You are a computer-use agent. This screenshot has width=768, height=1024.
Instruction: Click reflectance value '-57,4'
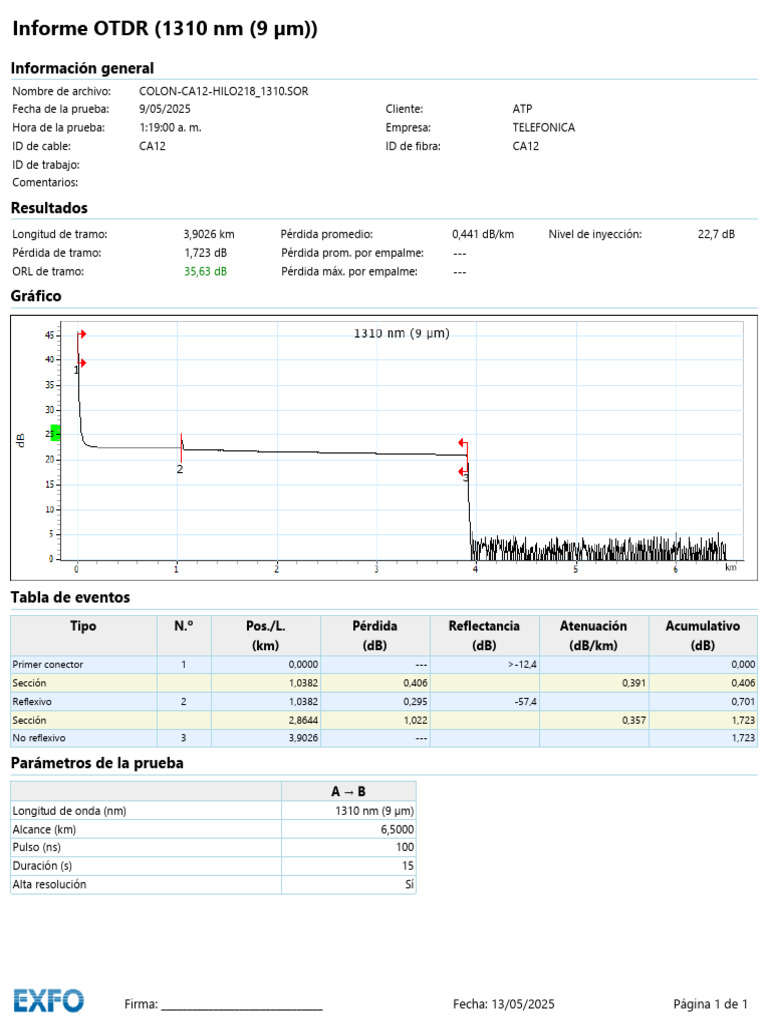tap(526, 701)
